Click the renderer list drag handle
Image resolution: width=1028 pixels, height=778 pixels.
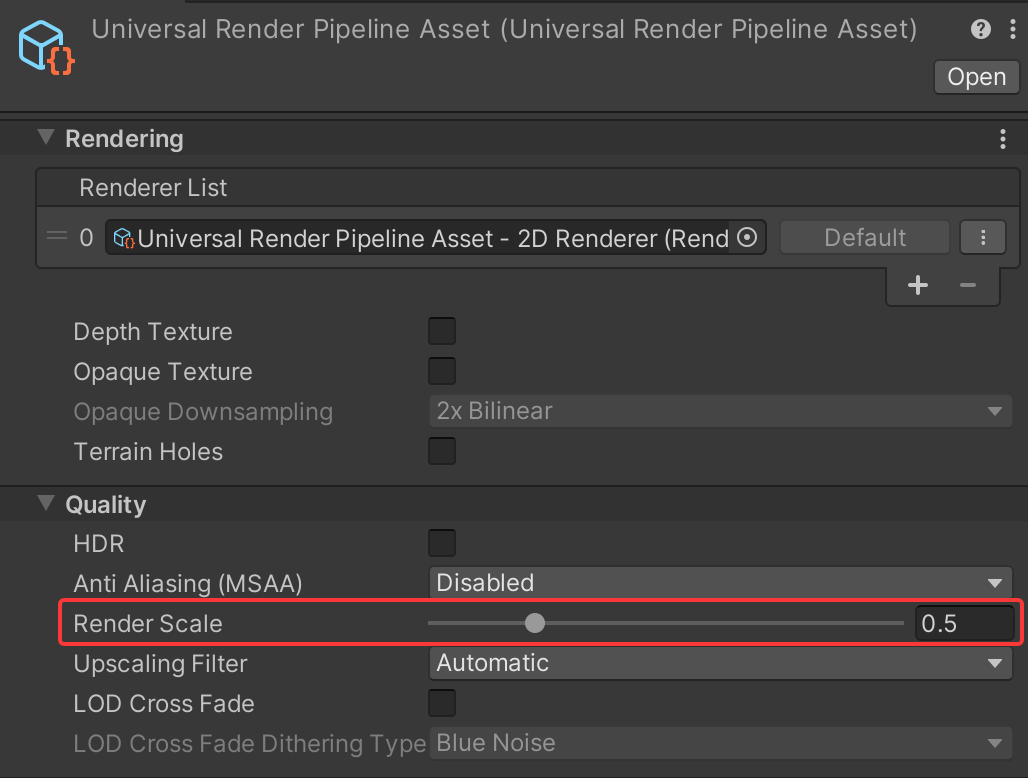(57, 237)
